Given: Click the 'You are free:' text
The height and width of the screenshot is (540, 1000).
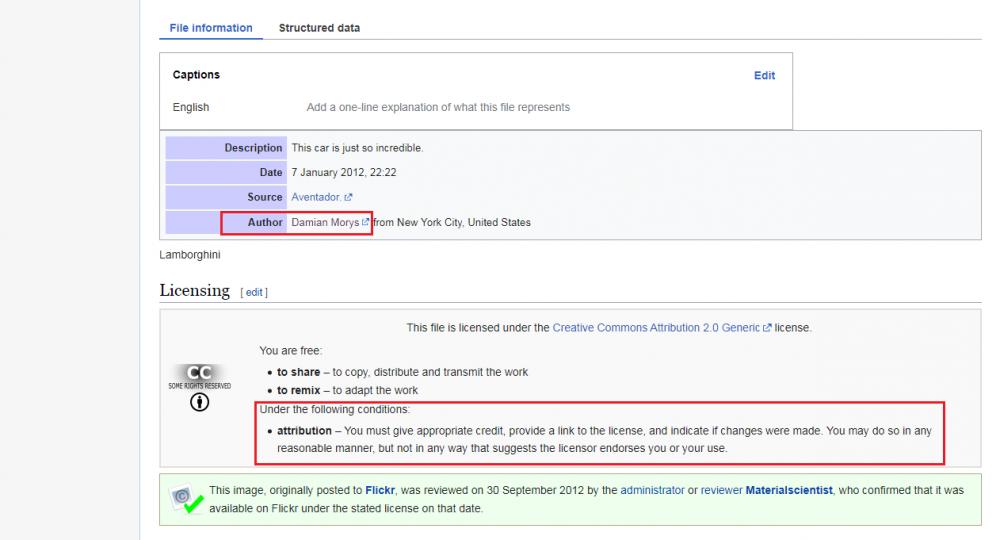Looking at the screenshot, I should click(x=291, y=351).
